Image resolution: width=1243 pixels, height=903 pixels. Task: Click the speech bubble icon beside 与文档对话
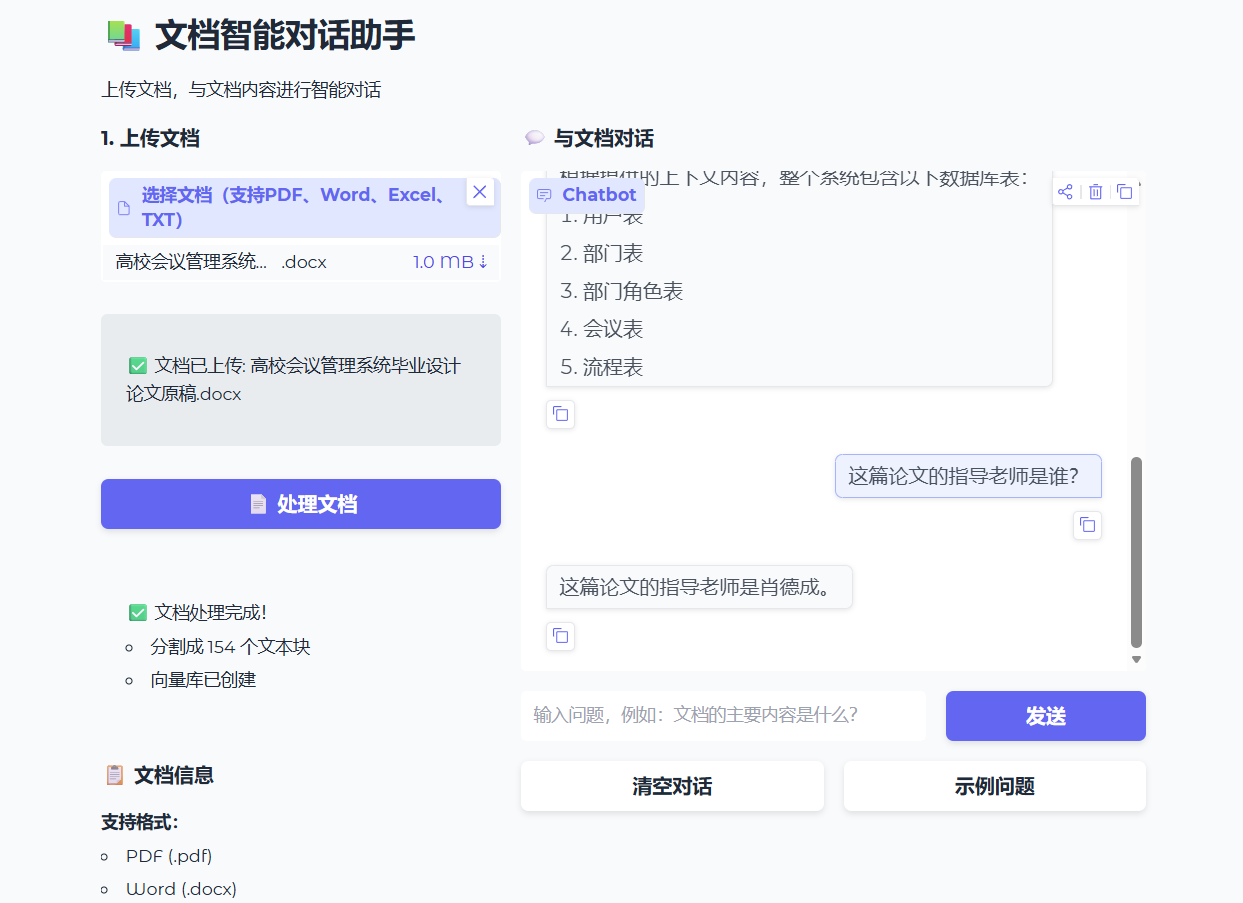click(533, 137)
